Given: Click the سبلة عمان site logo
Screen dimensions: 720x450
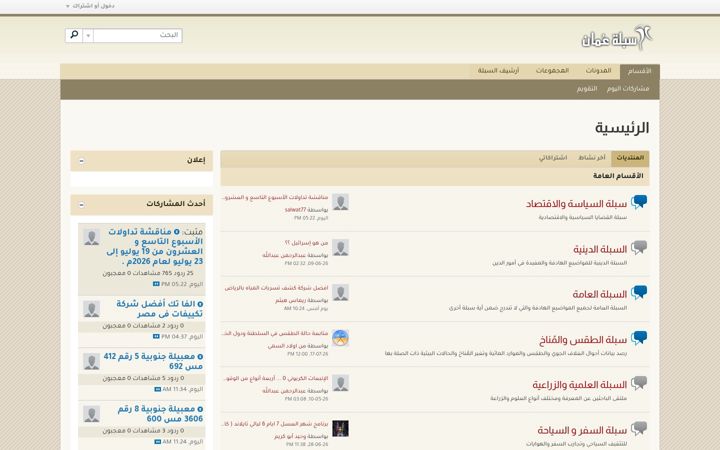Looking at the screenshot, I should (x=617, y=38).
